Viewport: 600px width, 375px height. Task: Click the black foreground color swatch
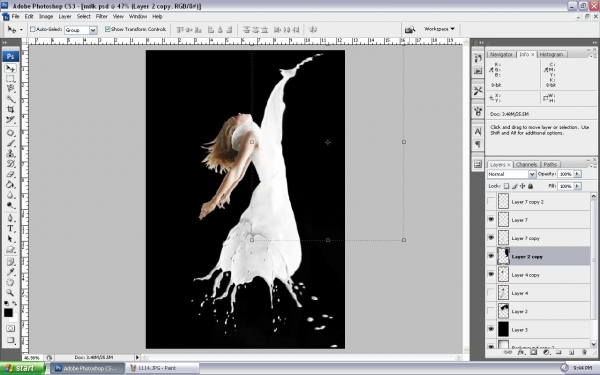tap(8, 313)
